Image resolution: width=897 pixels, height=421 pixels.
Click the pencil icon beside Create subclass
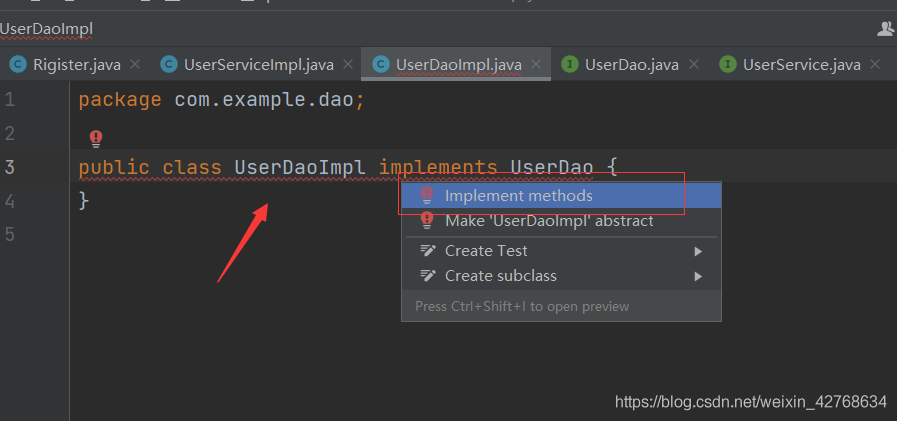pyautogui.click(x=428, y=276)
